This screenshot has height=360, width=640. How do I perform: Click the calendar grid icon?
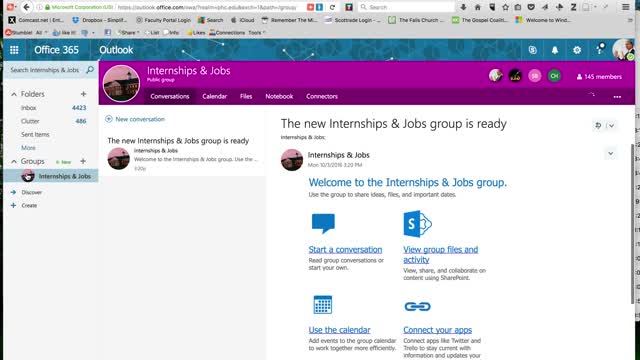[x=323, y=304]
